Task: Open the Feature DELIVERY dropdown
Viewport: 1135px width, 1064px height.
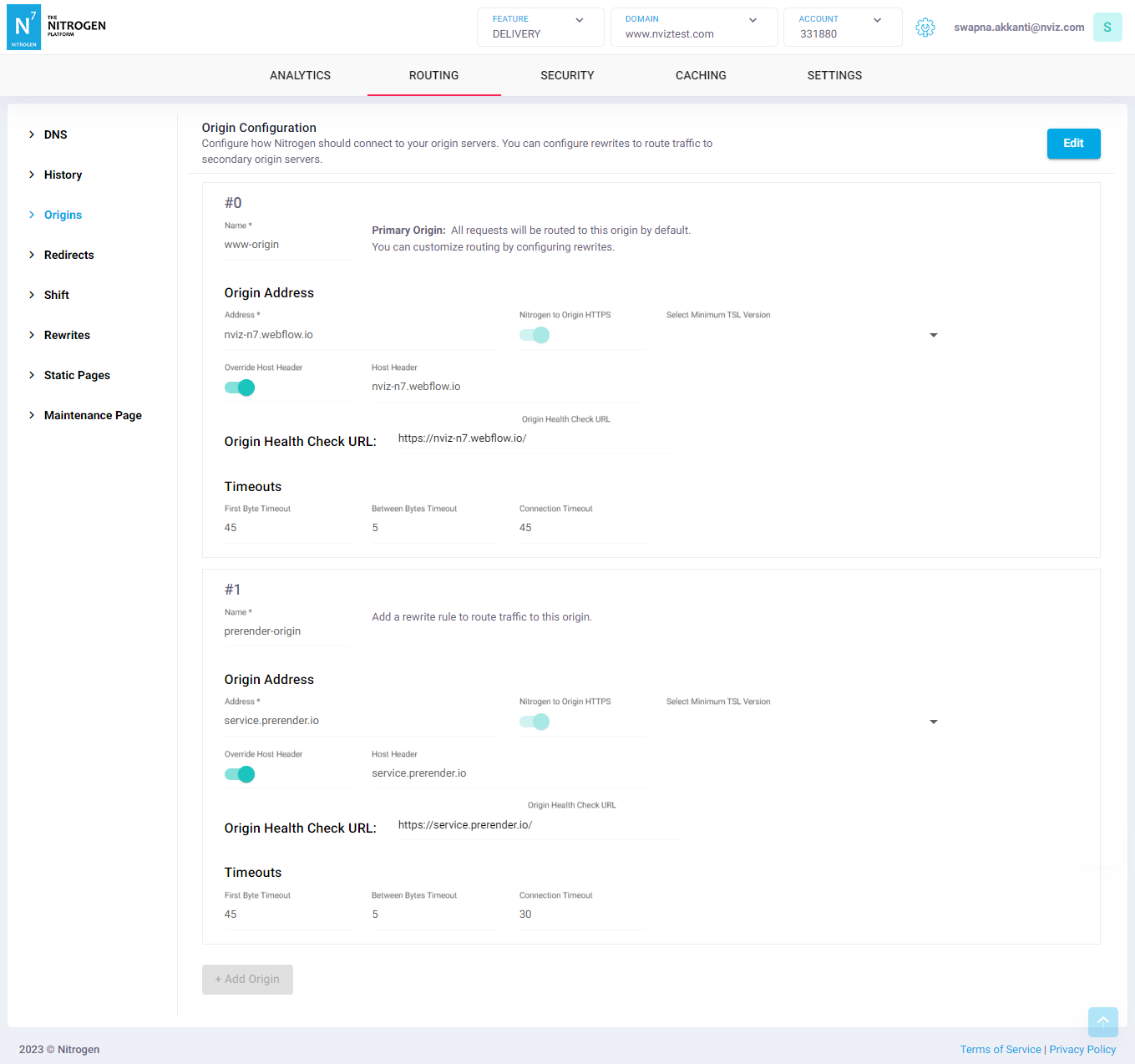Action: [540, 27]
